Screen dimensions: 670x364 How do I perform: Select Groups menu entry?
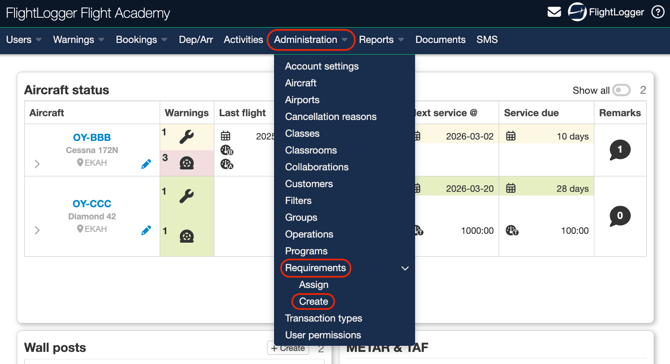coord(301,217)
